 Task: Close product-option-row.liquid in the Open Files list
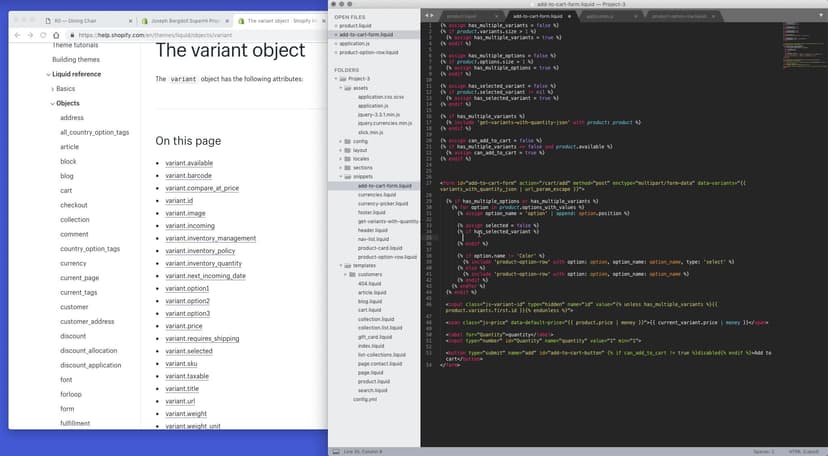tap(335, 53)
